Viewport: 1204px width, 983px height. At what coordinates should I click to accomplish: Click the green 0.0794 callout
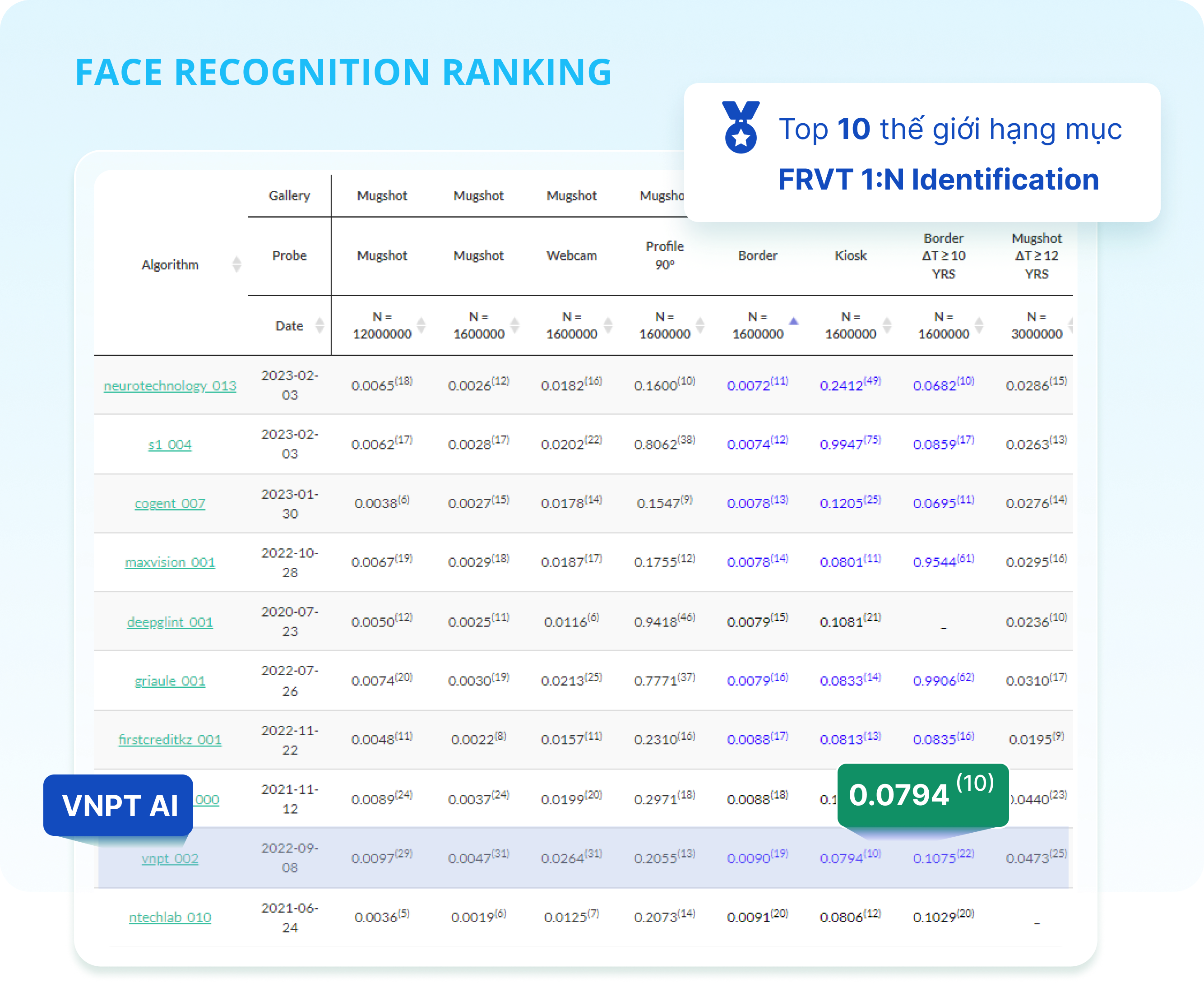923,794
